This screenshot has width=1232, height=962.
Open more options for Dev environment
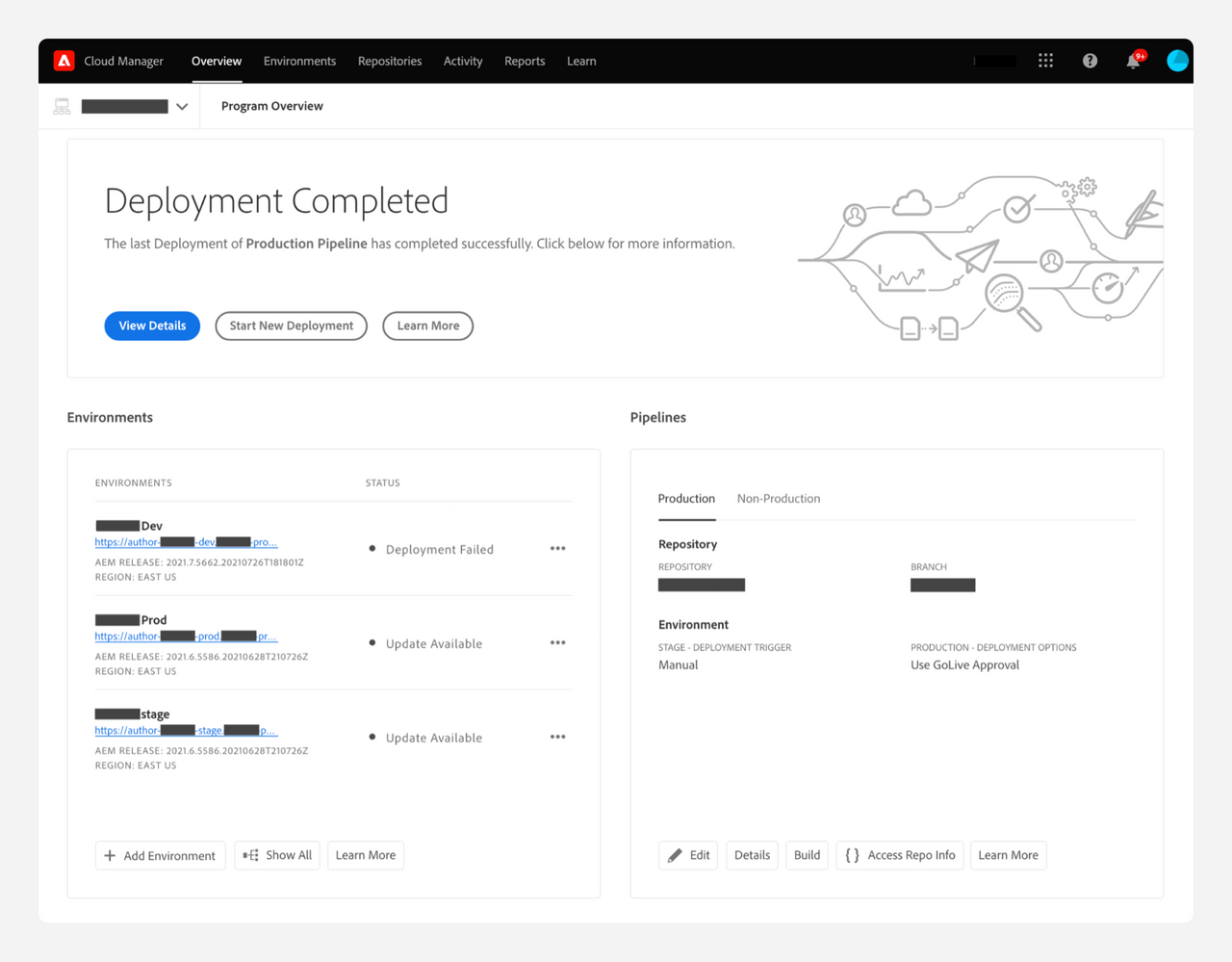pyautogui.click(x=557, y=549)
